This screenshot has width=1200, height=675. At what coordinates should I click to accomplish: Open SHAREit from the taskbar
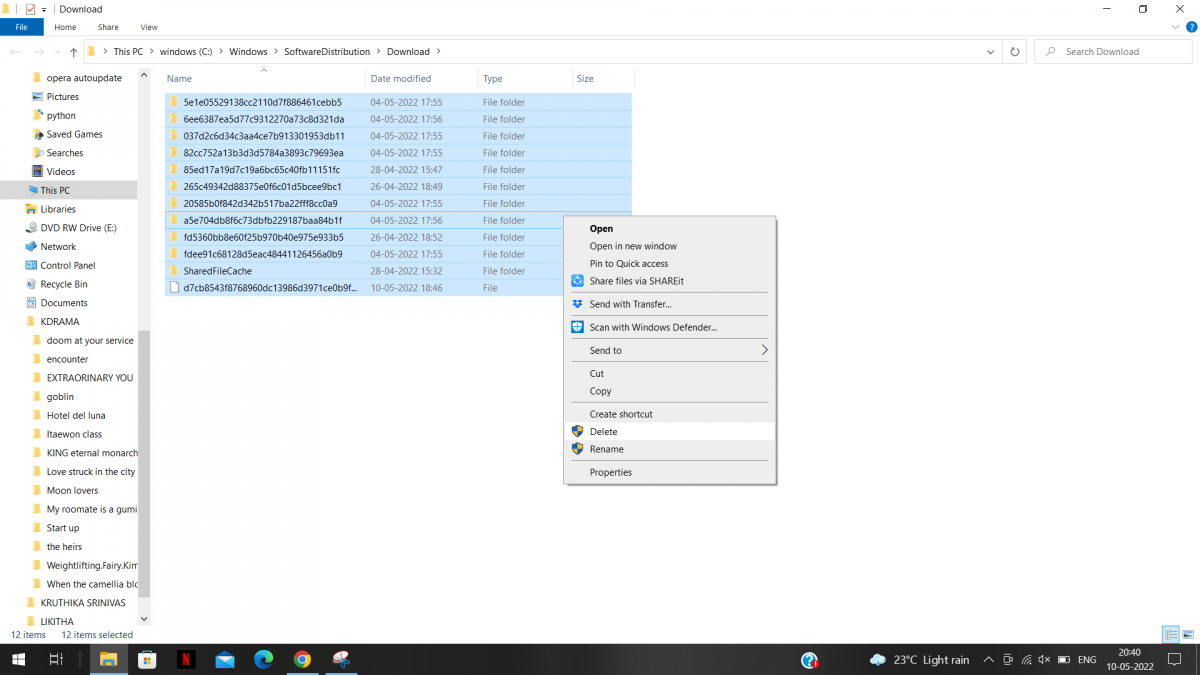pyautogui.click(x=341, y=660)
